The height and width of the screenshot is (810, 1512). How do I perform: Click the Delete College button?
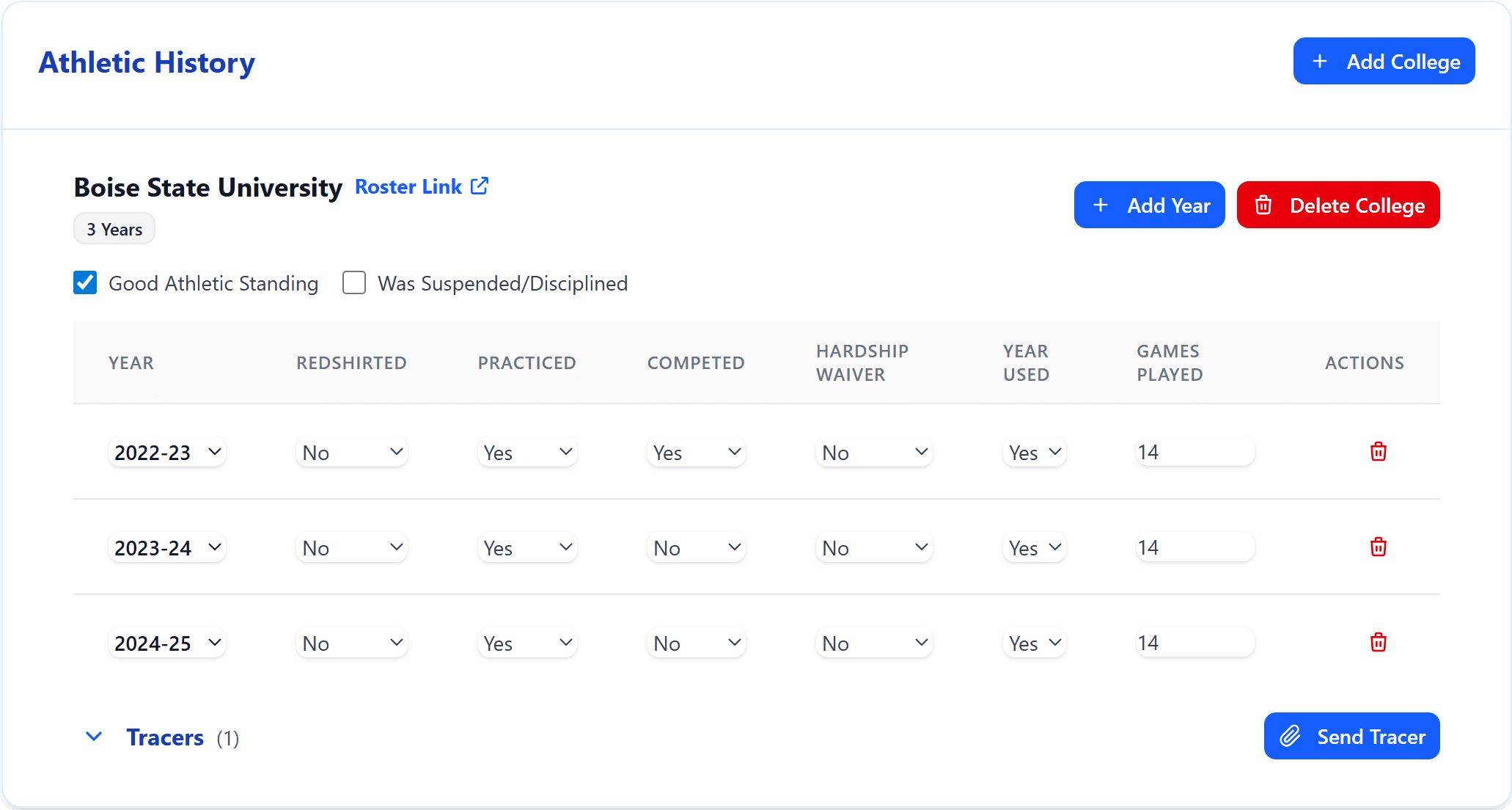click(1338, 205)
